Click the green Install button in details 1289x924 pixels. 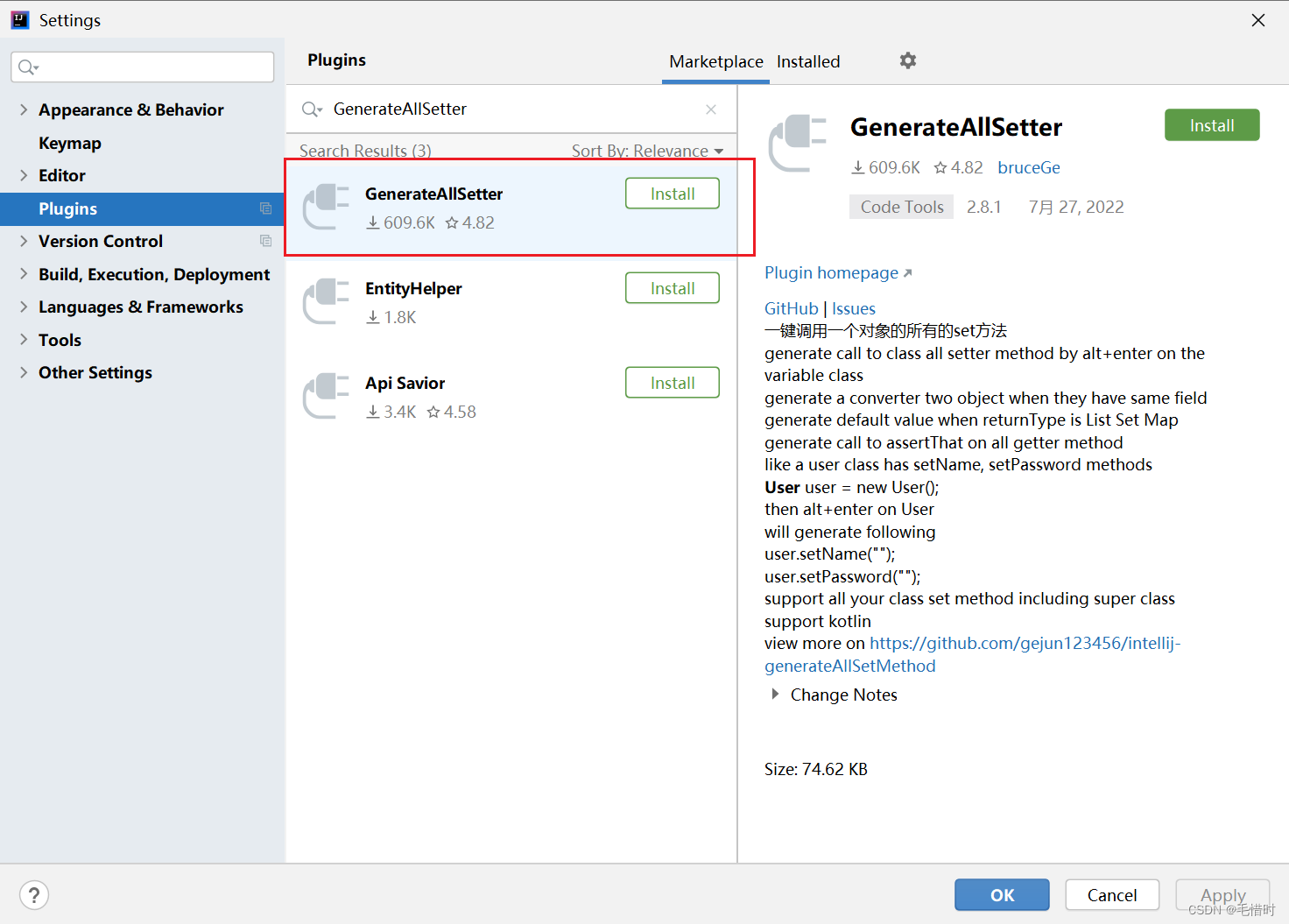coord(1212,125)
